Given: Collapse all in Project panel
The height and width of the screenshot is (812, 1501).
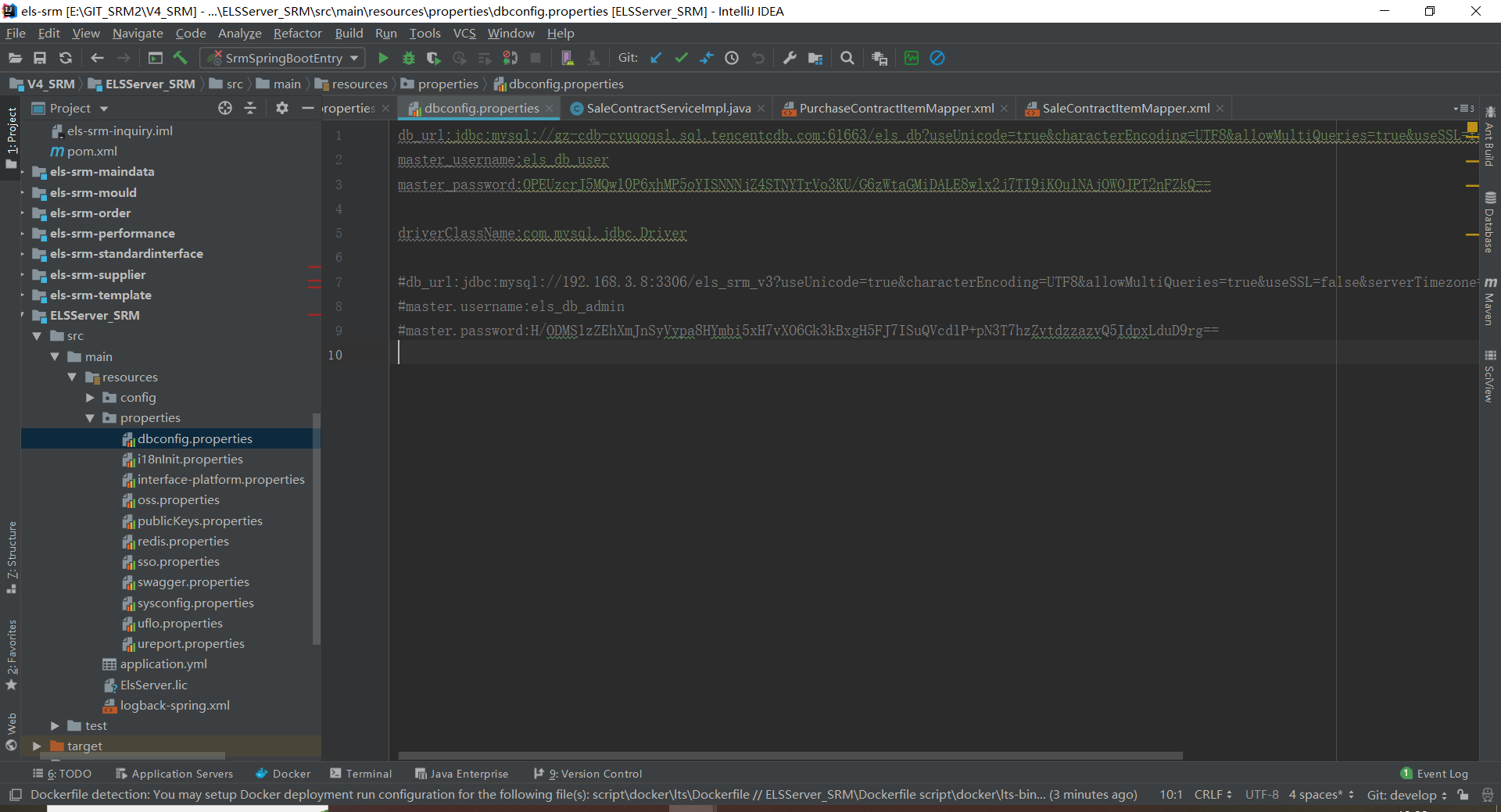Looking at the screenshot, I should tap(250, 109).
